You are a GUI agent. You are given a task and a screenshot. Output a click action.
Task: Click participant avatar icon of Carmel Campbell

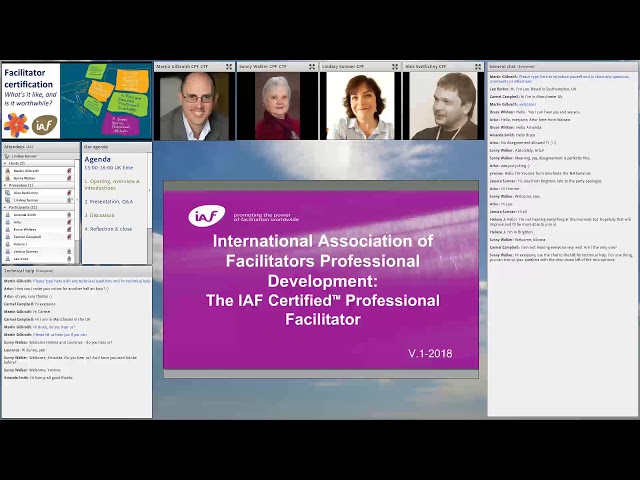[x=7, y=237]
